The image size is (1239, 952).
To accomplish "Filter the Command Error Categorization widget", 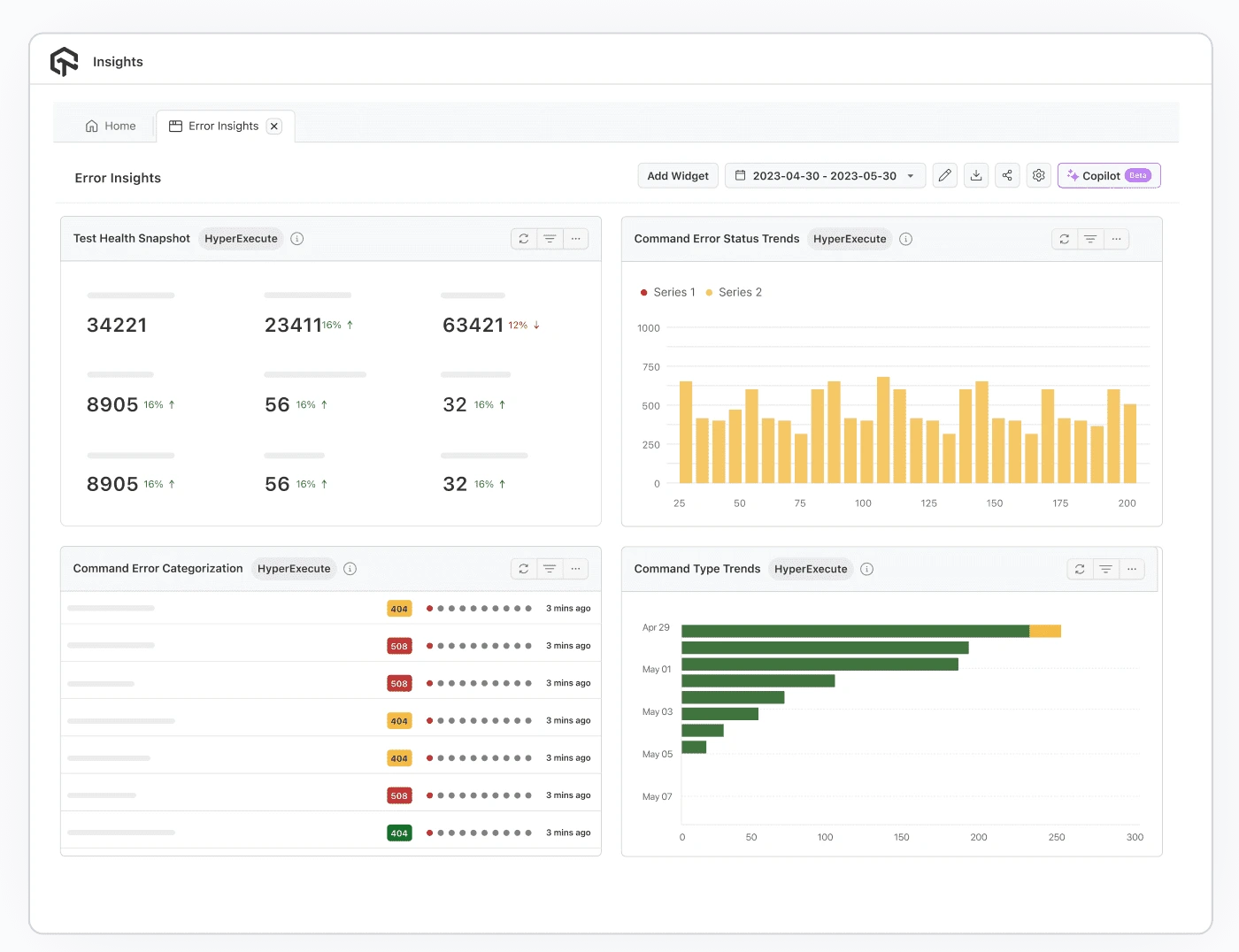I will (550, 569).
